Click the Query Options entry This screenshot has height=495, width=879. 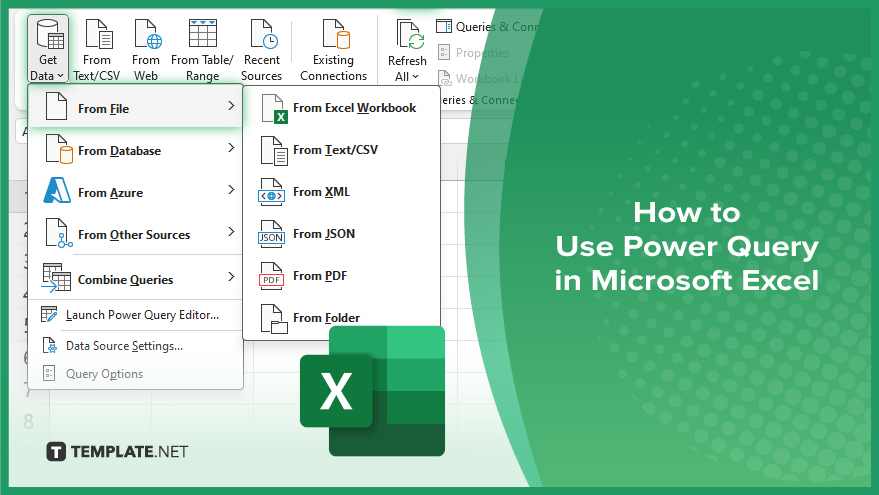(x=135, y=373)
